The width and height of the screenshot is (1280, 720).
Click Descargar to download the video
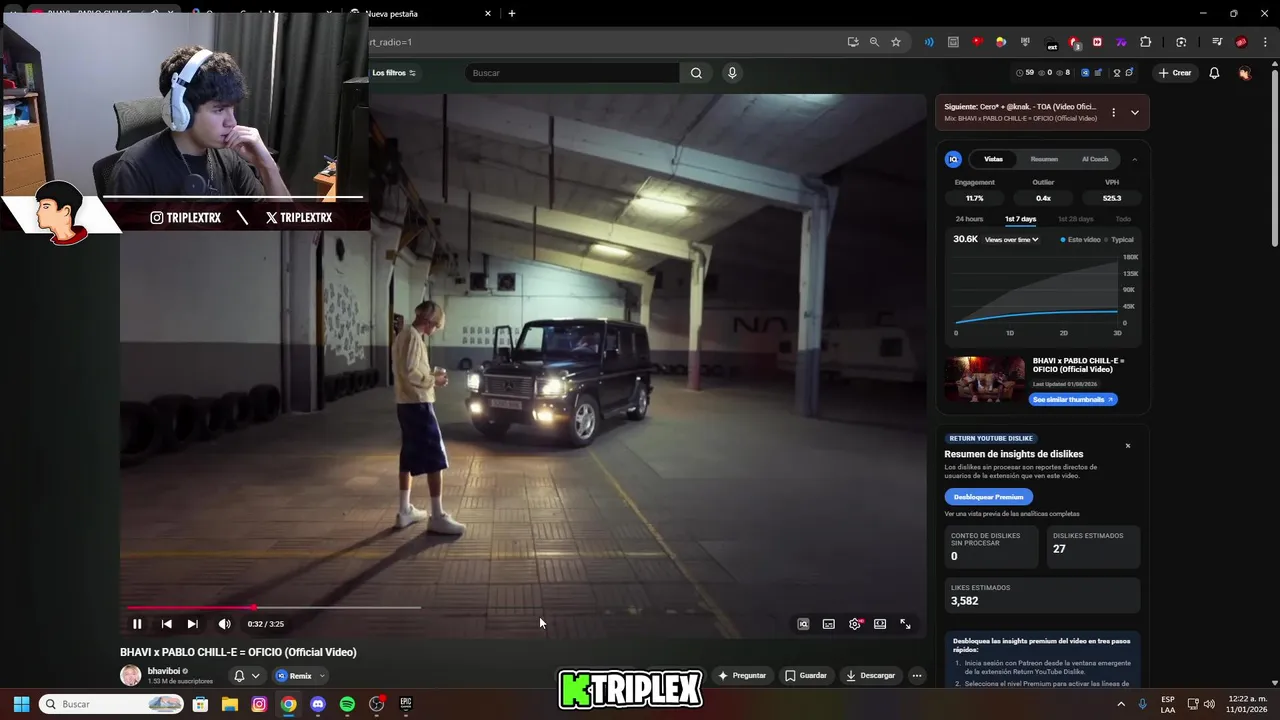pos(870,676)
